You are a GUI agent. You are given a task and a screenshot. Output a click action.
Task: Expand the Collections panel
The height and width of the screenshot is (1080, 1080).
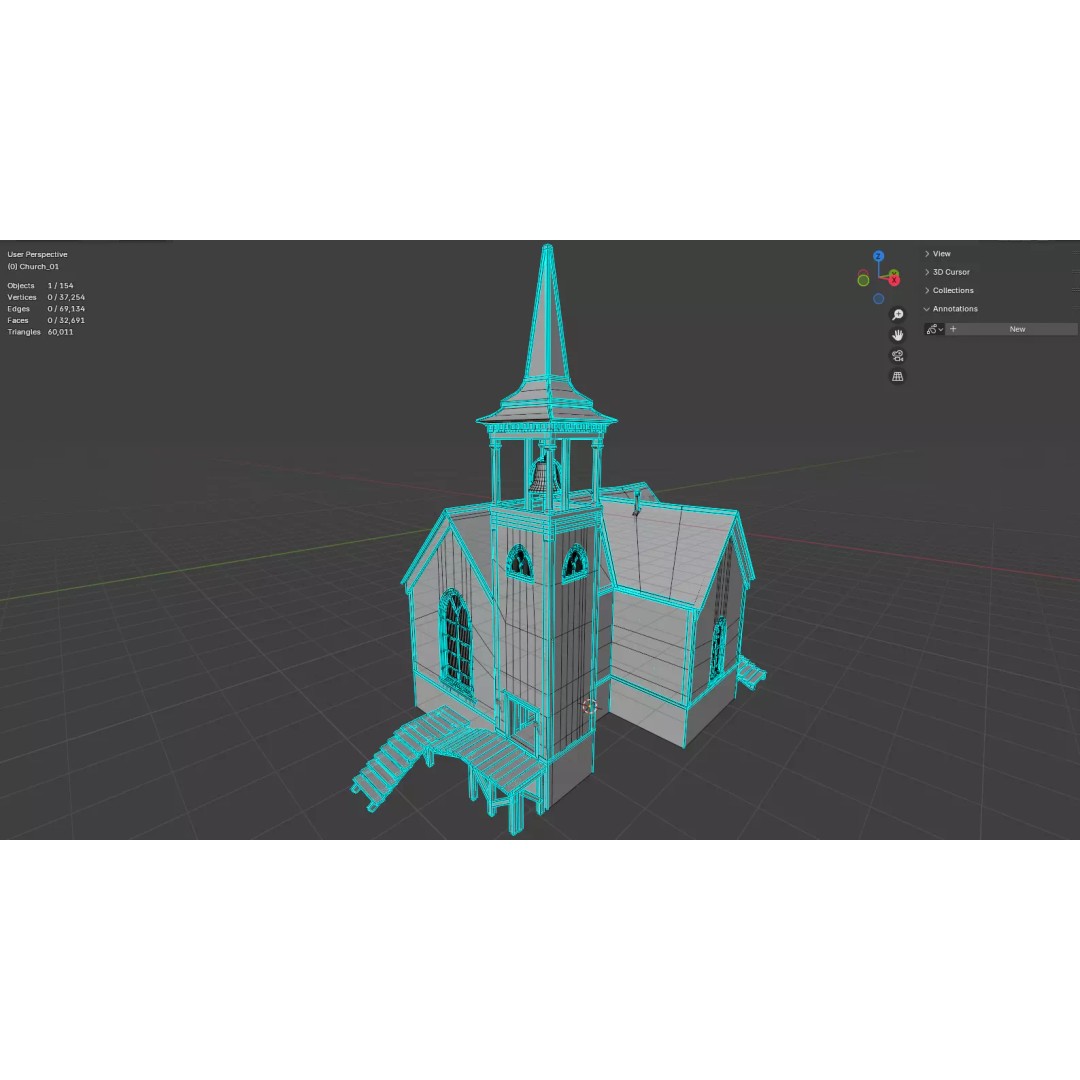[x=952, y=290]
